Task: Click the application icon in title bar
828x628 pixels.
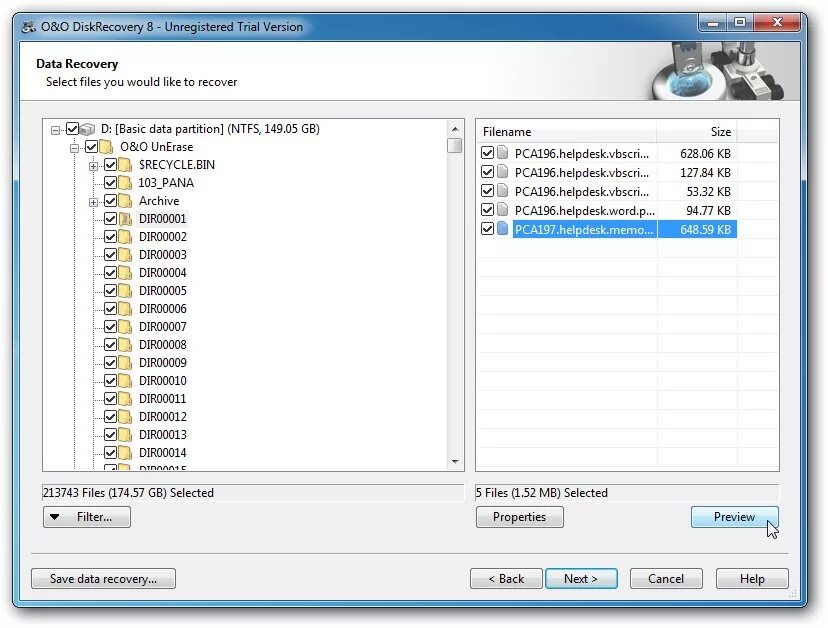Action: coord(29,26)
